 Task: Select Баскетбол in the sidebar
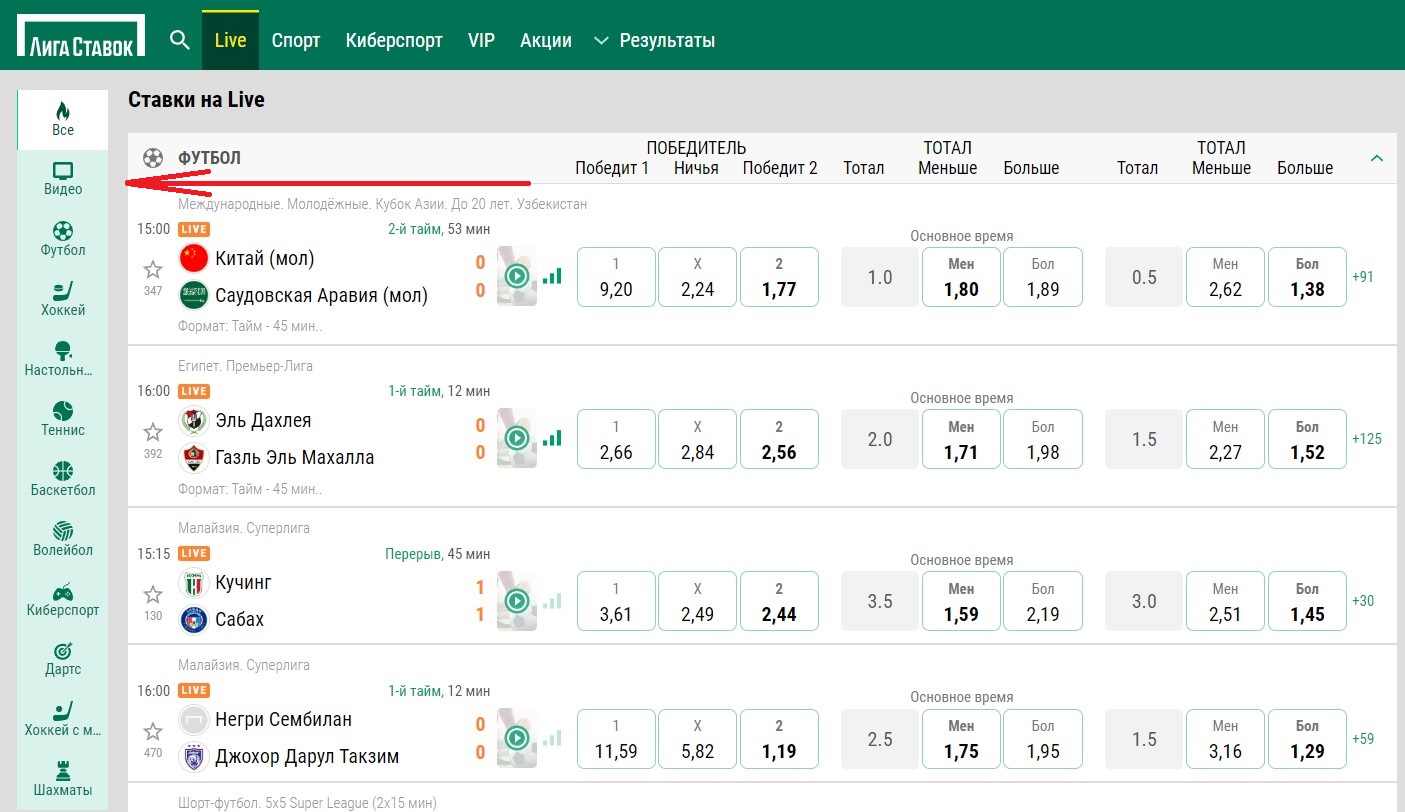pos(63,479)
